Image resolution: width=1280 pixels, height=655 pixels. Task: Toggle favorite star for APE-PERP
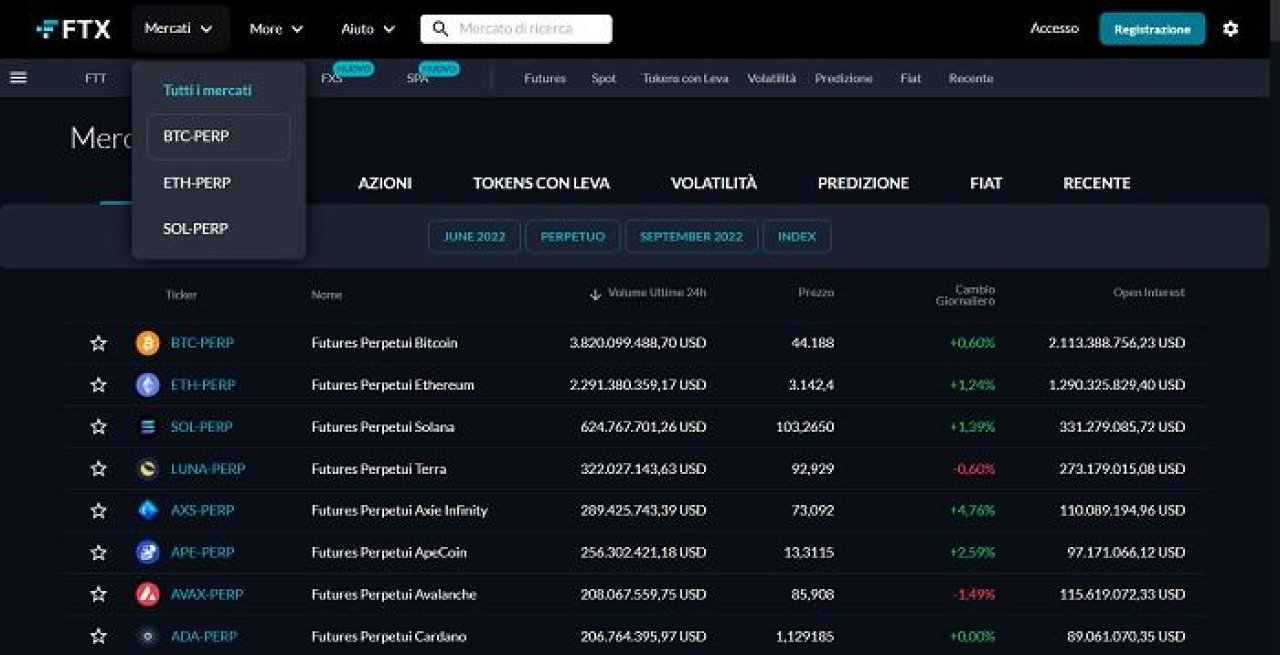click(98, 552)
